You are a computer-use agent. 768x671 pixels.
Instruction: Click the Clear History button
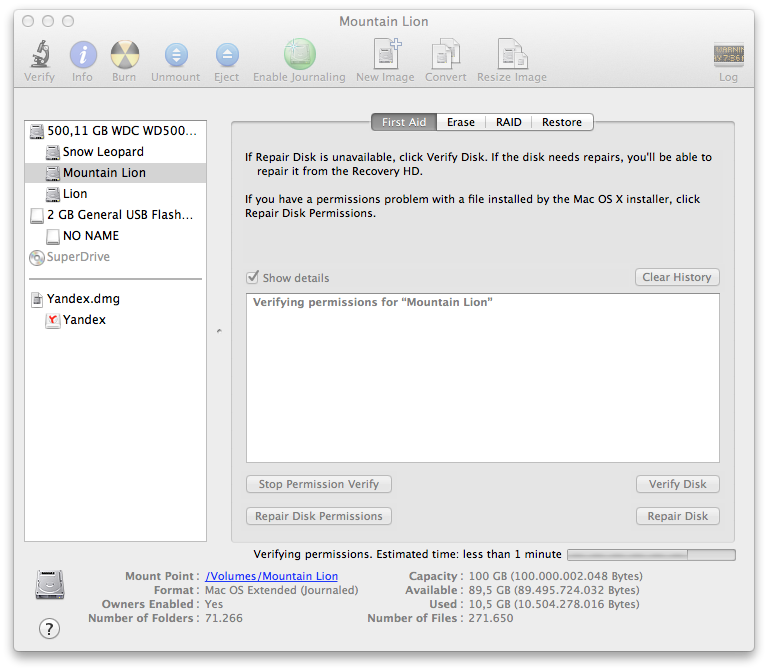point(677,277)
